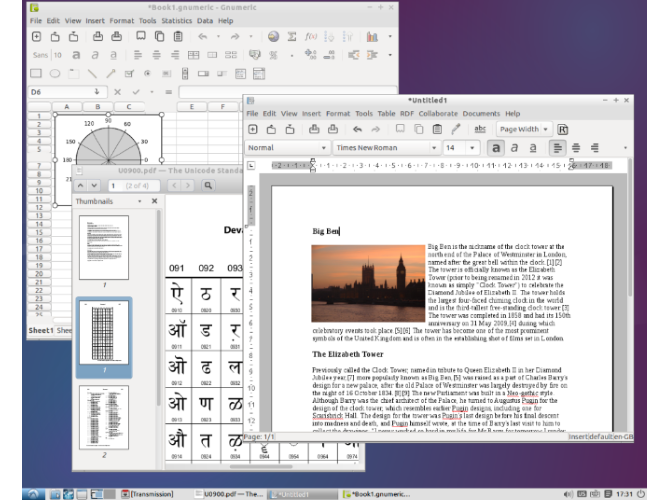670x500 pixels.
Task: Open search in the PDF viewer
Action: [208, 185]
